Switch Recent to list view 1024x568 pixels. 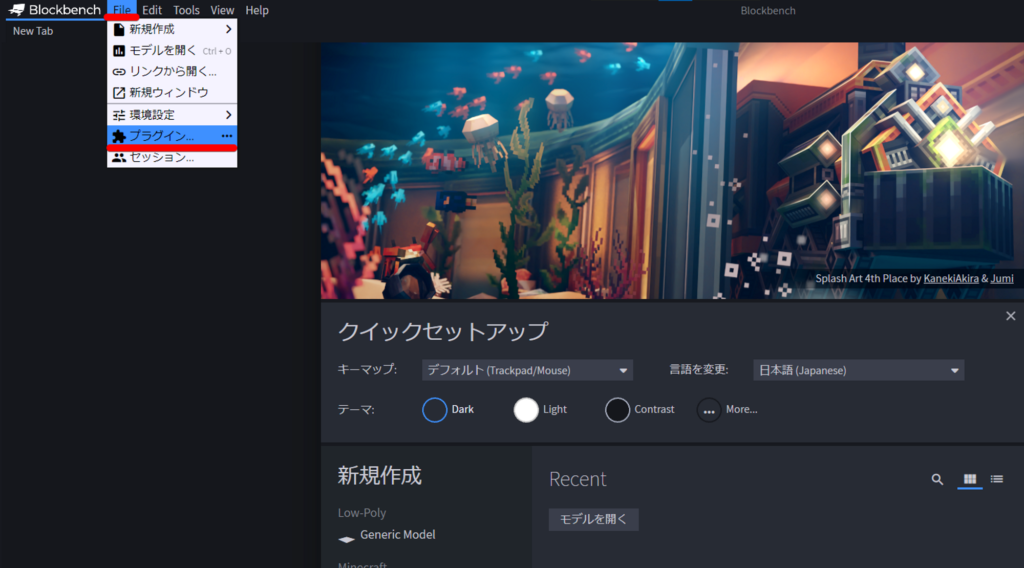click(x=997, y=479)
